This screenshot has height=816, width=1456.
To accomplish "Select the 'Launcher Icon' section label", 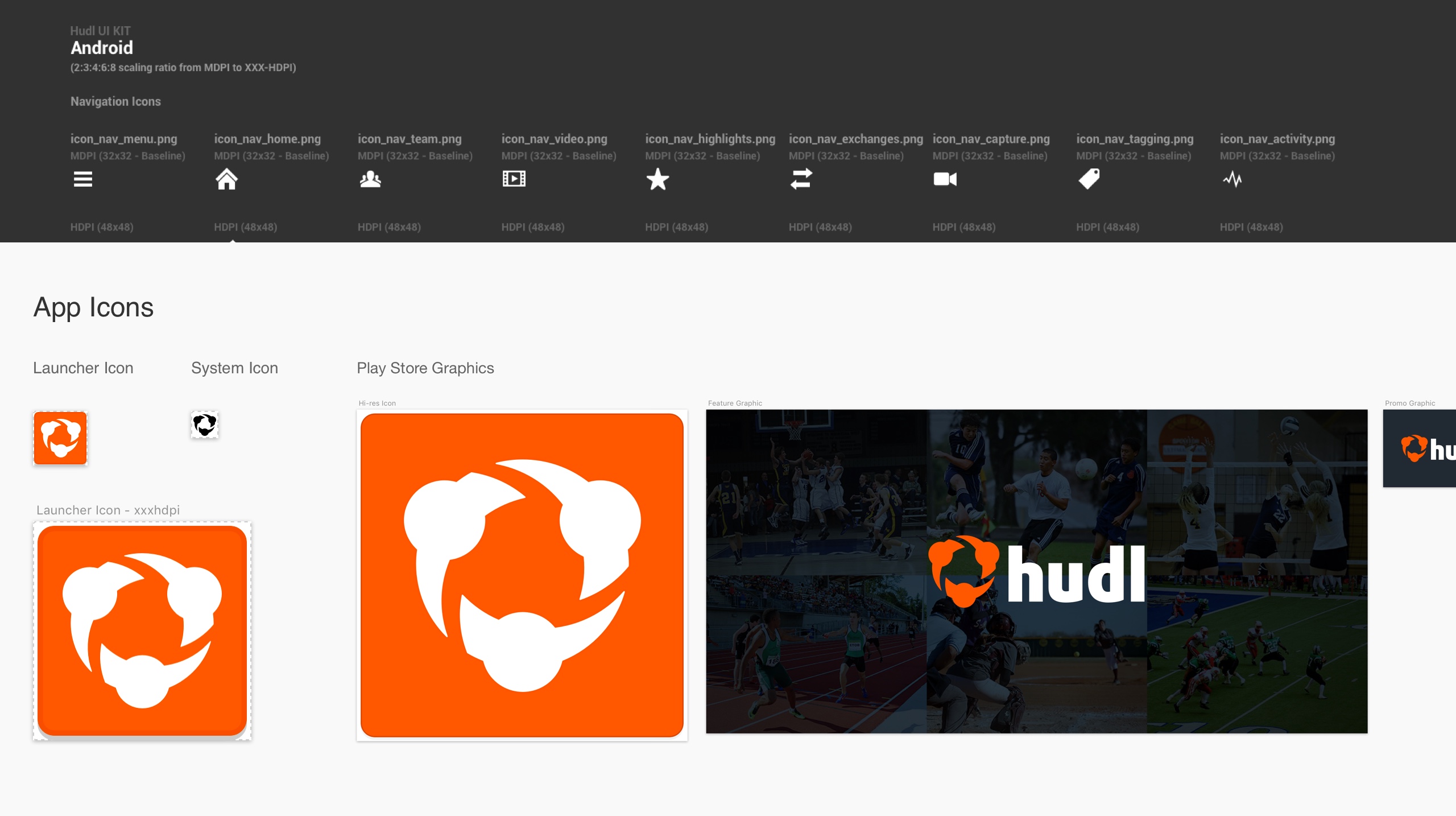I will pyautogui.click(x=83, y=368).
